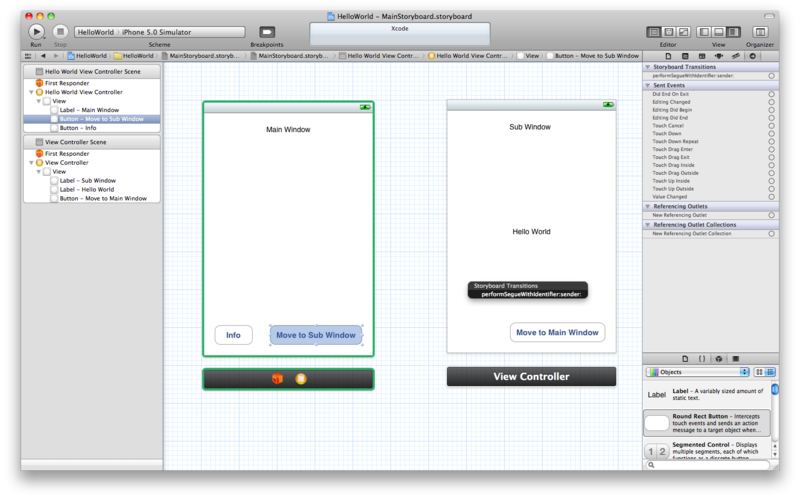Viewport: 800px width, 502px height.
Task: Show the File Template library
Action: 685,359
